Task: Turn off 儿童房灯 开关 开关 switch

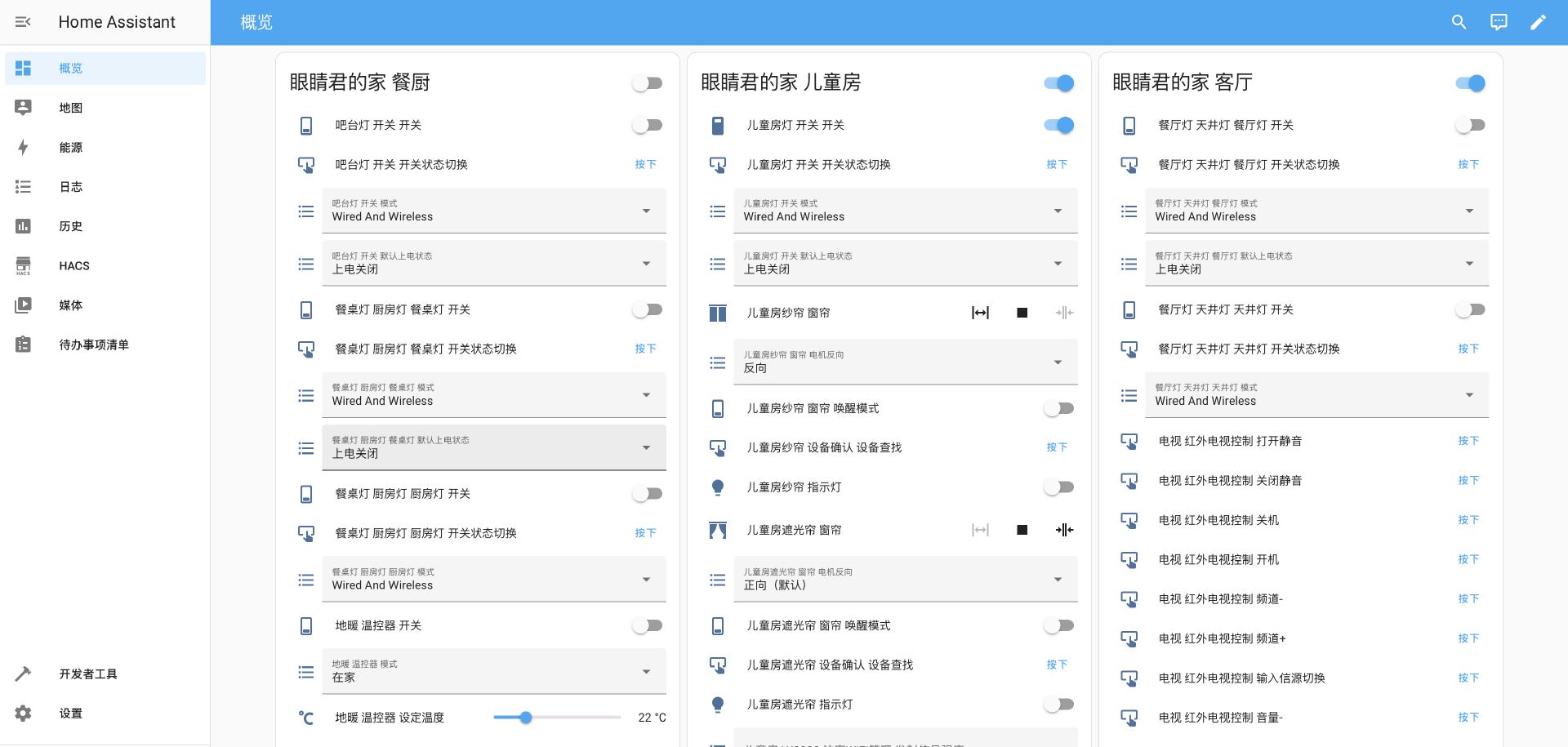Action: point(1059,125)
